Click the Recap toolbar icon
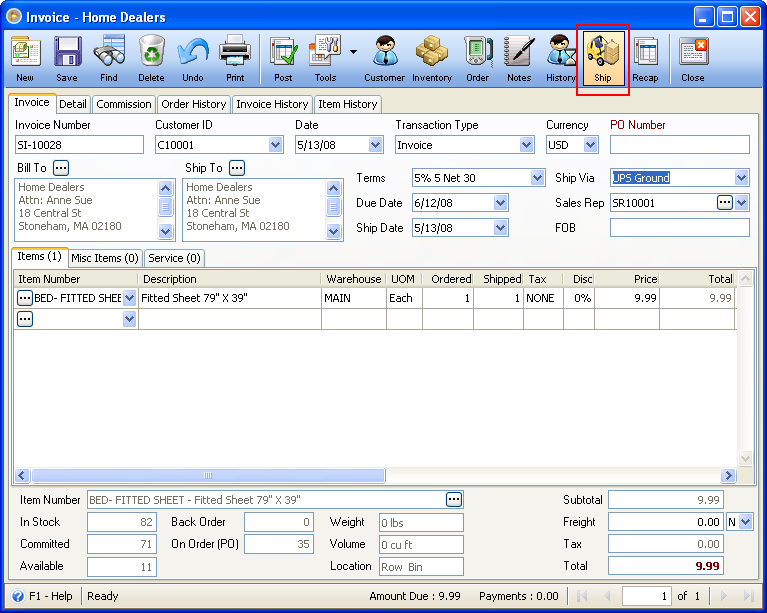The image size is (767, 613). tap(645, 59)
